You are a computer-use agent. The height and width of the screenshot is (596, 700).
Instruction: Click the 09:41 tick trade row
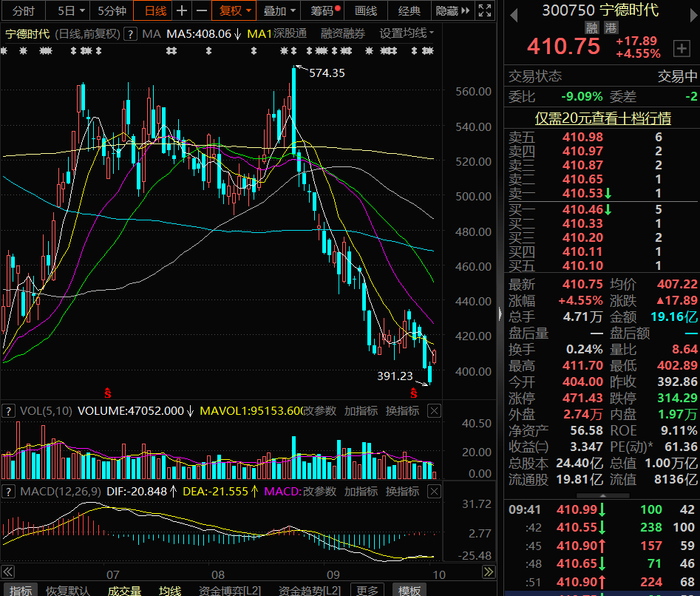(602, 509)
